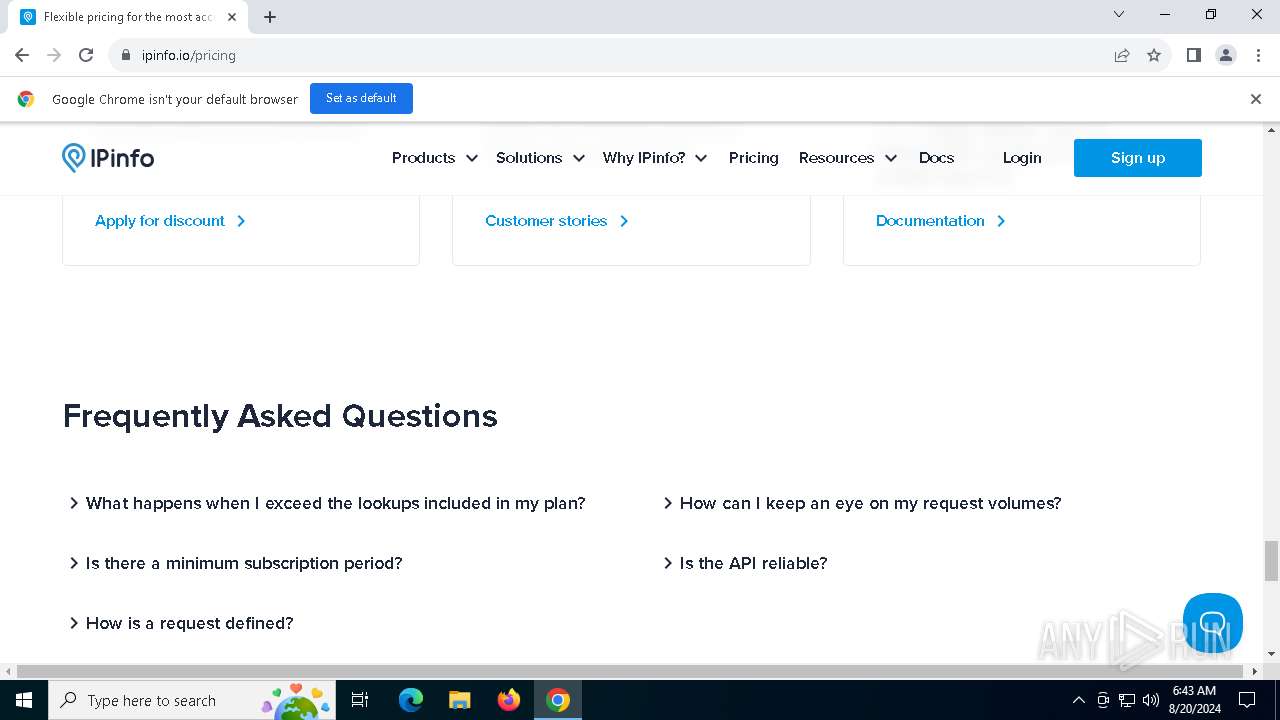Image resolution: width=1280 pixels, height=720 pixels.
Task: Open the Windows notification center
Action: pos(1247,700)
